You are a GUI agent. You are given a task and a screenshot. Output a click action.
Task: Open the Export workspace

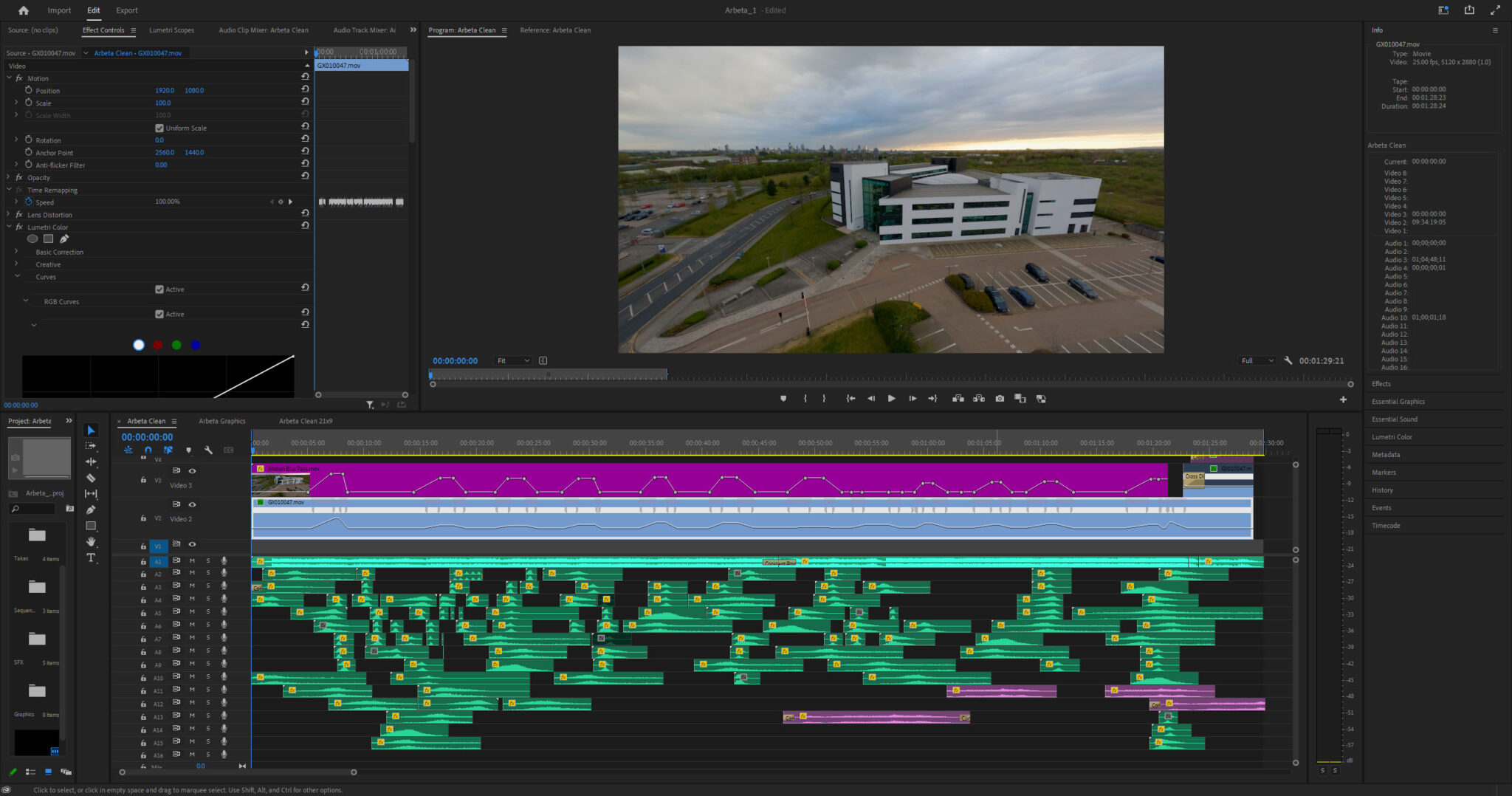127,10
